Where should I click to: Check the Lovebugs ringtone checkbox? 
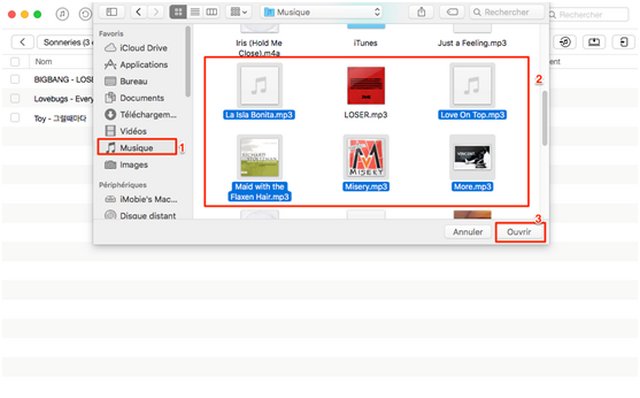15,98
